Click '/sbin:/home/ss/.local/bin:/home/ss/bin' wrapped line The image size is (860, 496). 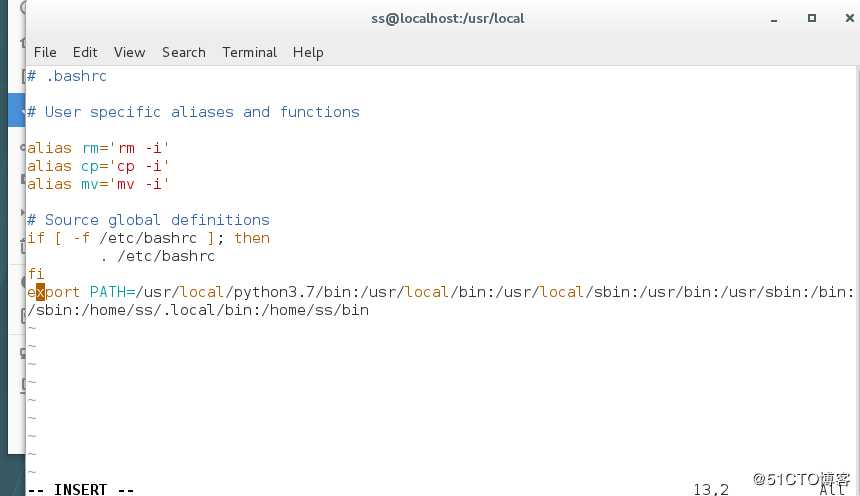tap(198, 311)
